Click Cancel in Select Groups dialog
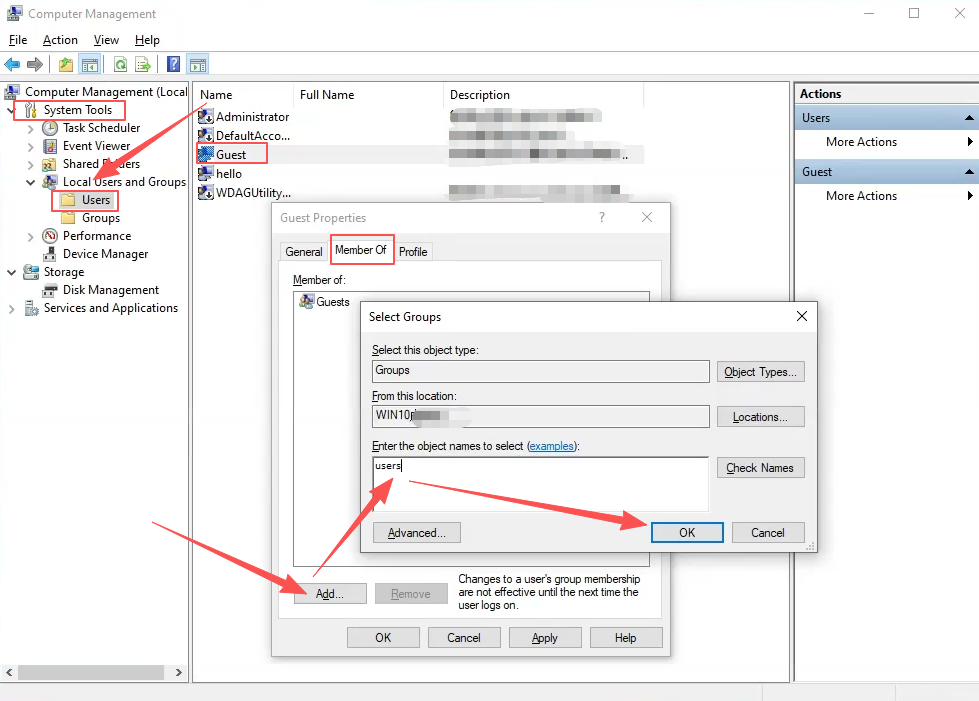979x701 pixels. click(x=768, y=532)
